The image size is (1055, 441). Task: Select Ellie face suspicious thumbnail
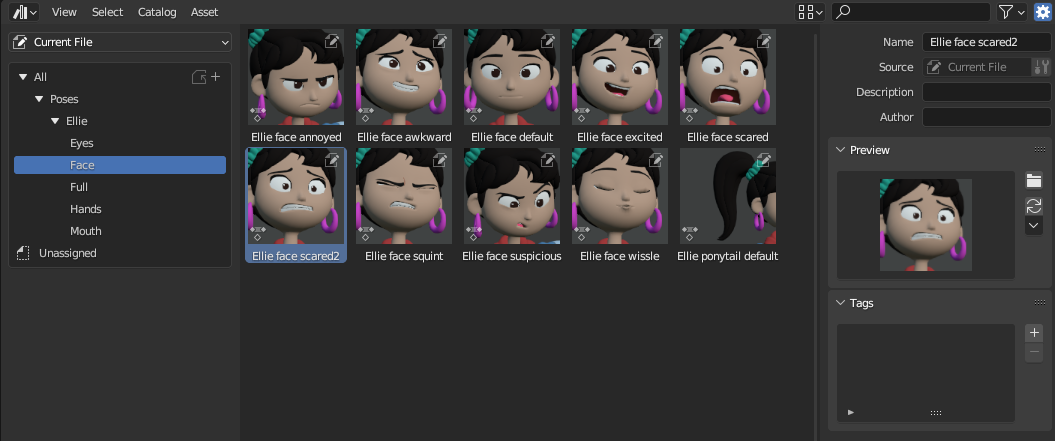point(512,196)
